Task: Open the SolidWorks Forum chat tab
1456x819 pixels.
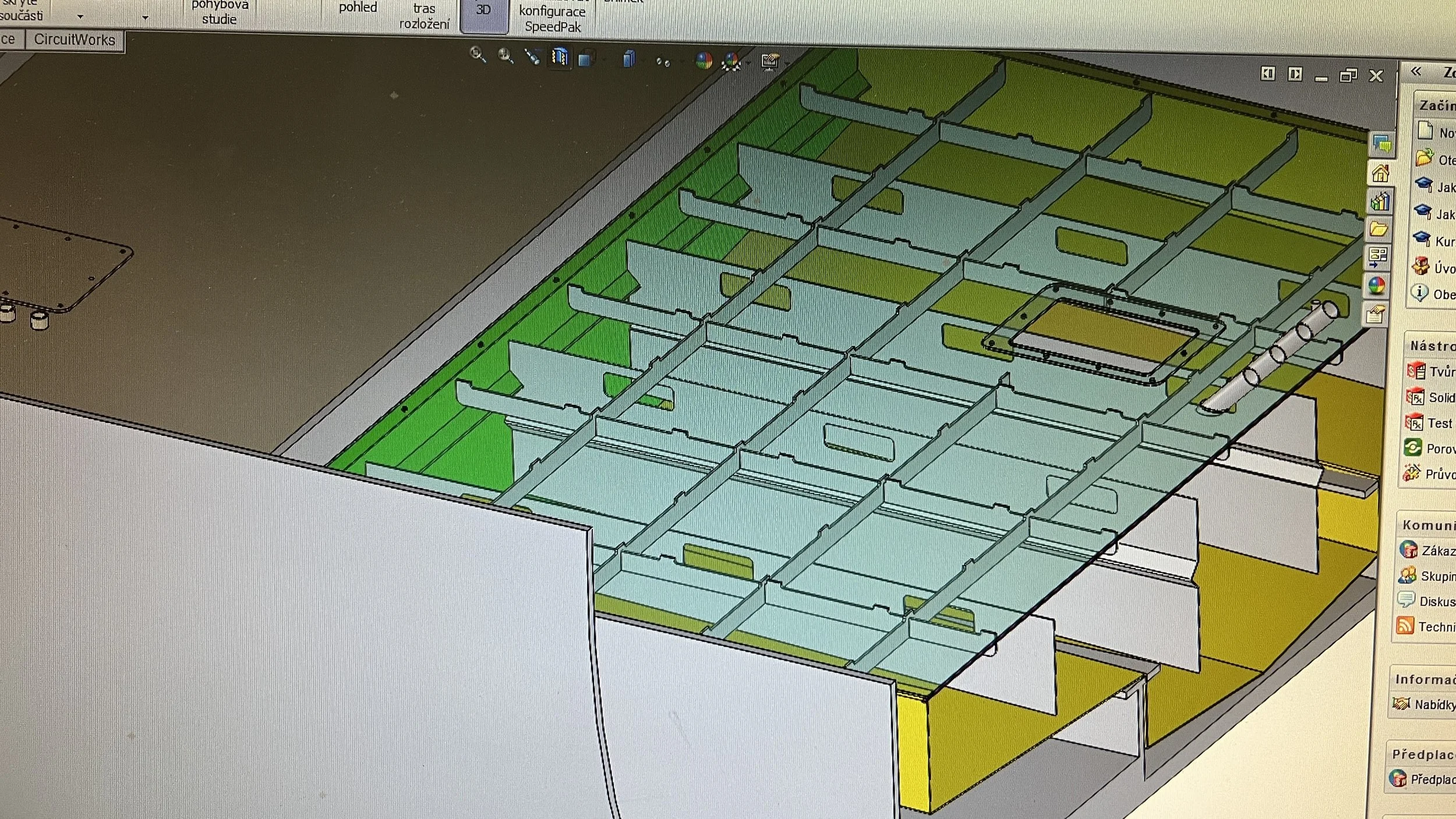Action: tap(1382, 143)
